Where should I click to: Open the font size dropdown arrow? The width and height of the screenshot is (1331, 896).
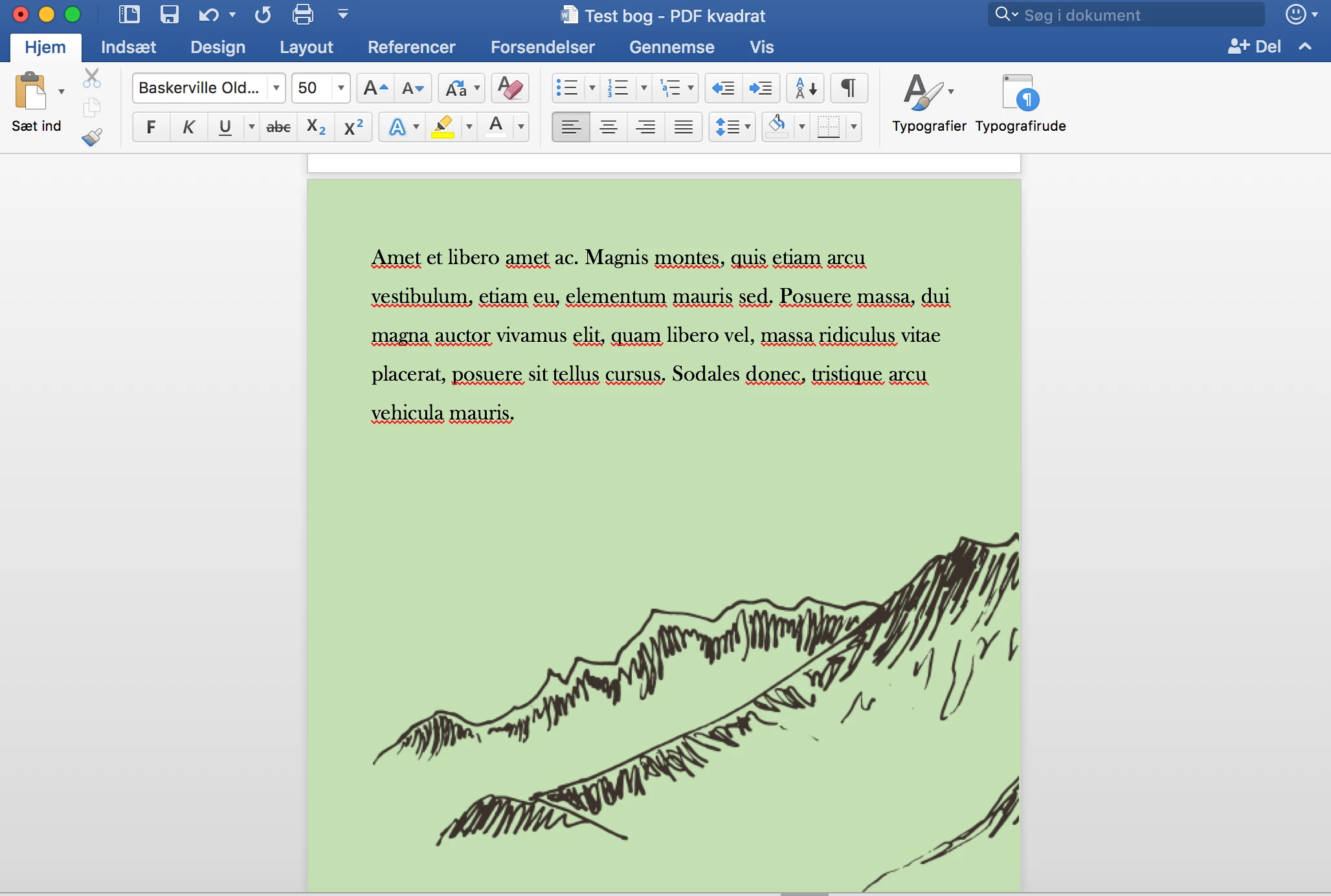coord(341,88)
